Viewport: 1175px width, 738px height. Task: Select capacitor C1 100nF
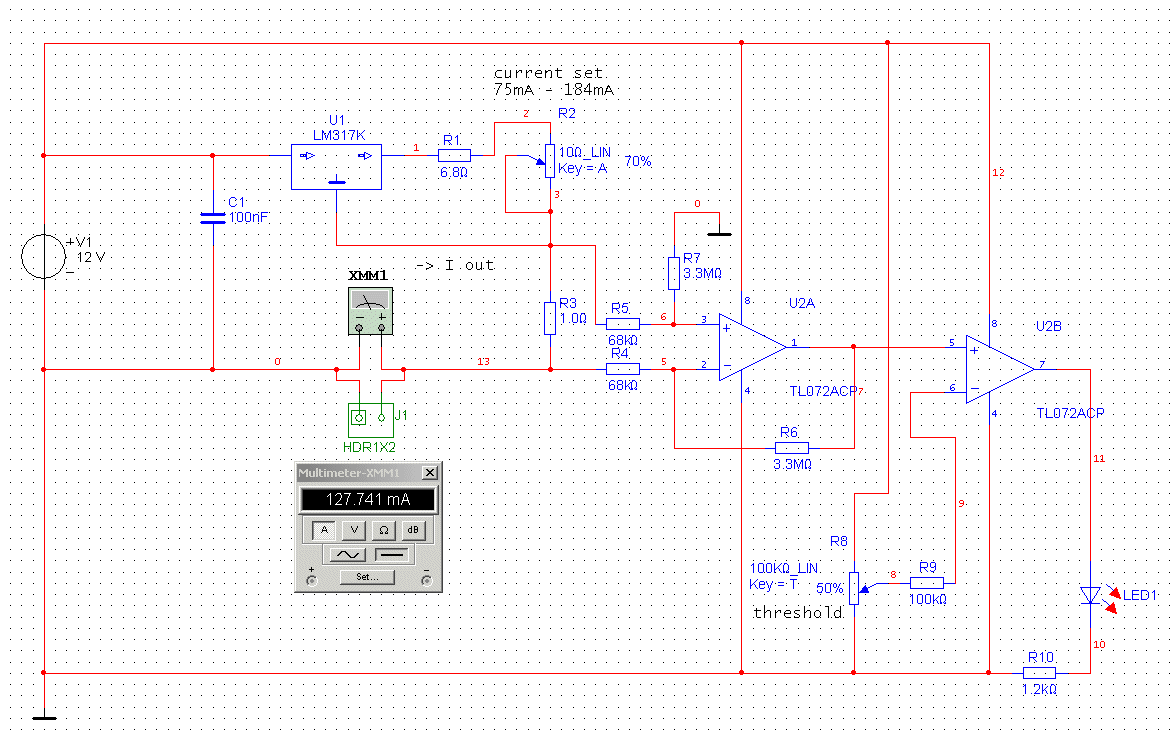point(213,218)
